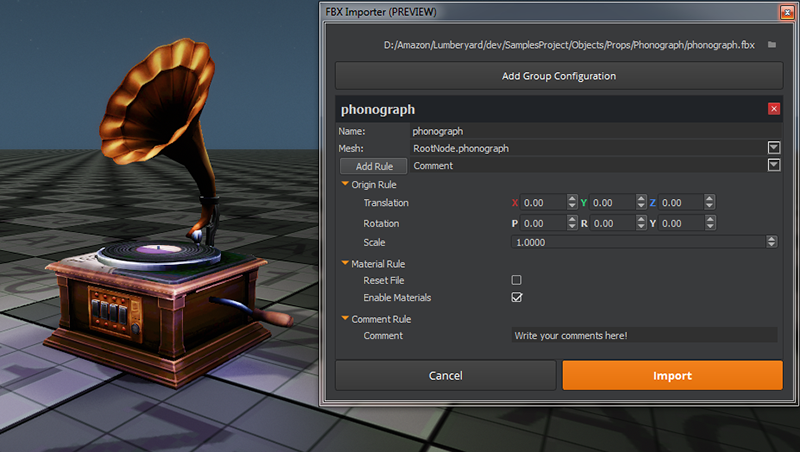
Task: Click the Enable Materials label
Action: click(x=397, y=297)
